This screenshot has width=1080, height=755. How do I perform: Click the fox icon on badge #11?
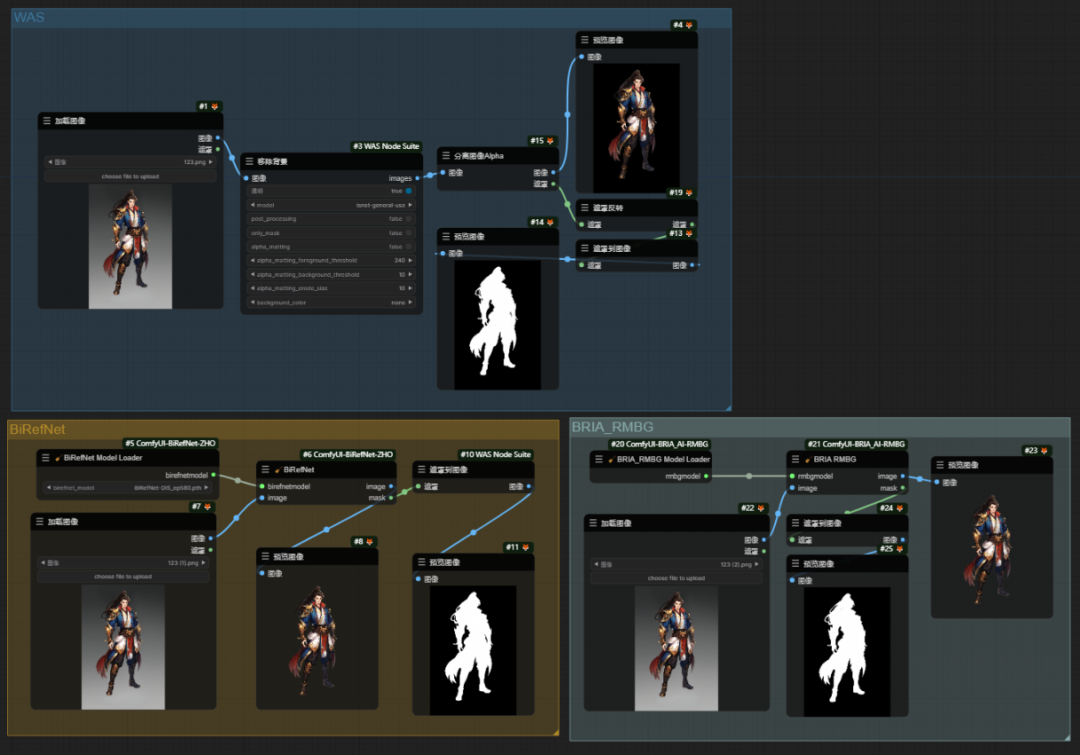(x=526, y=547)
